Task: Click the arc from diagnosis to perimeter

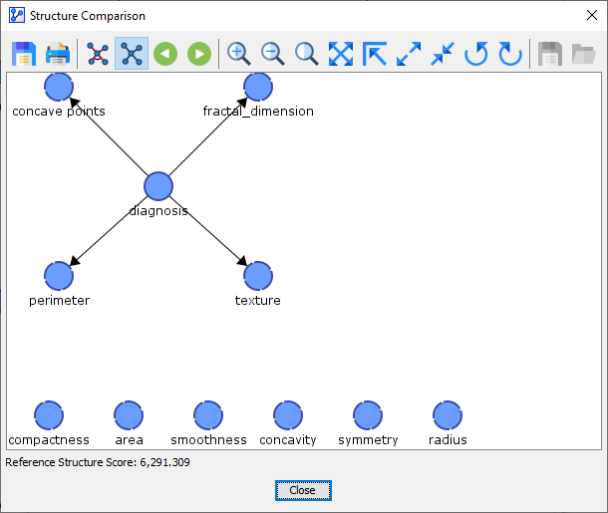Action: tap(109, 231)
